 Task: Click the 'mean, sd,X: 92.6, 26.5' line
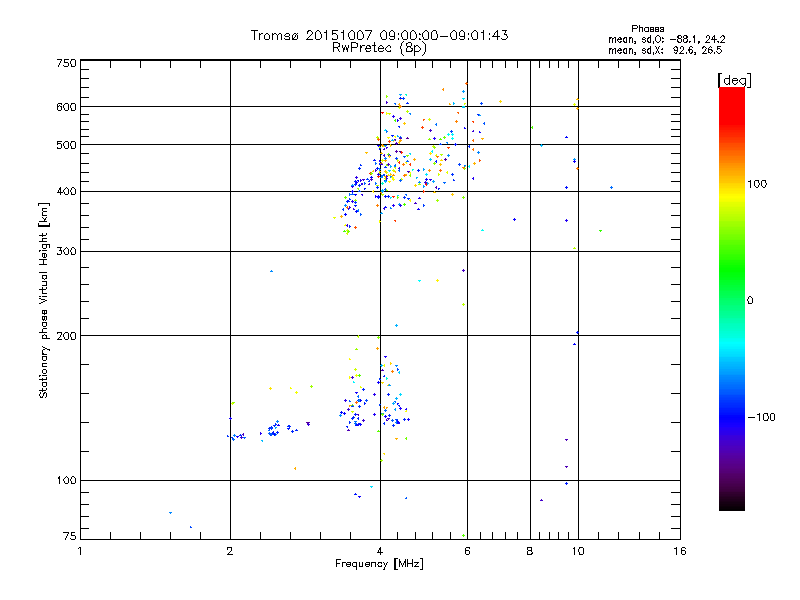665,50
